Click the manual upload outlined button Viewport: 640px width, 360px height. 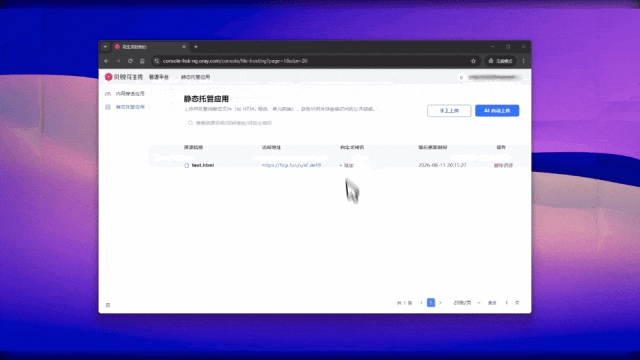click(x=449, y=111)
